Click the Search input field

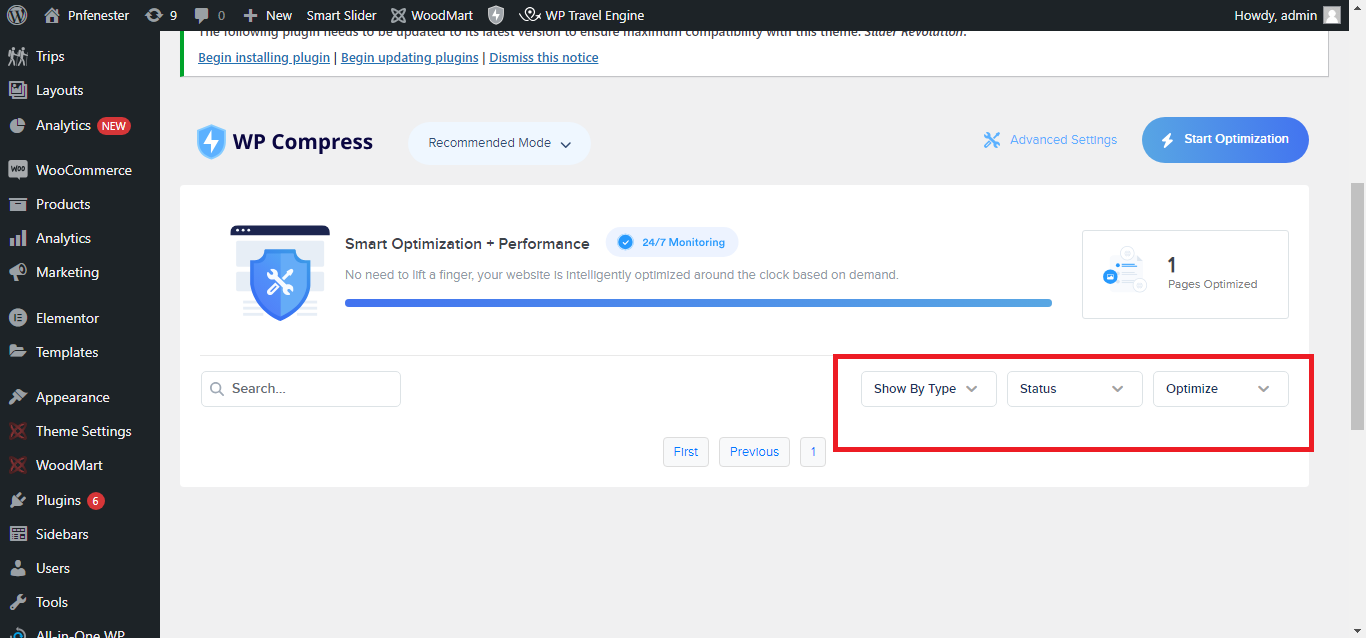tap(310, 389)
